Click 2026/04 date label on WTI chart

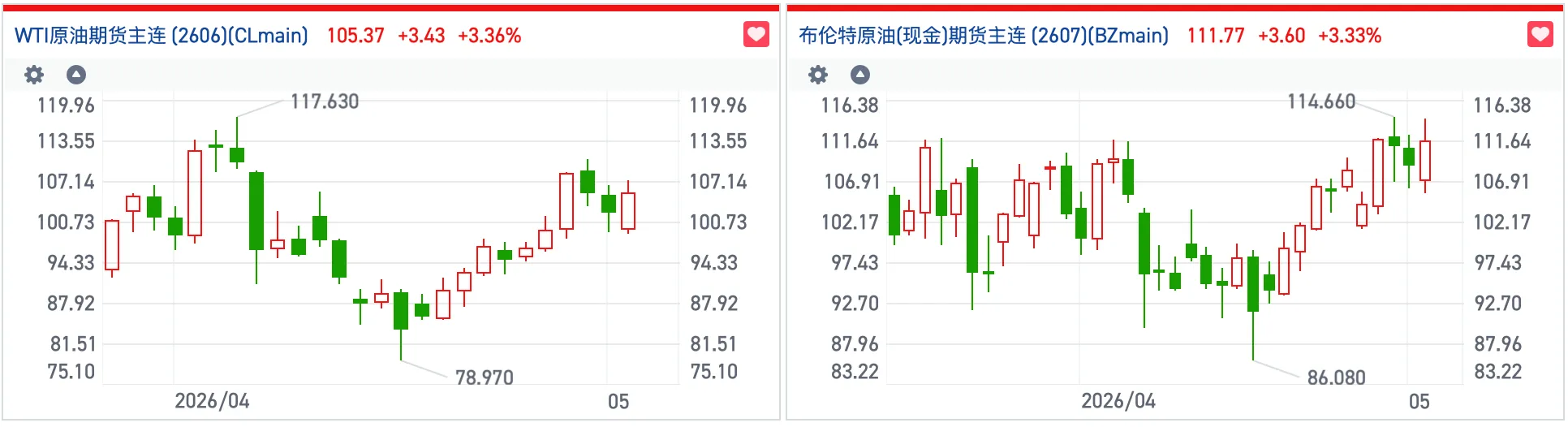pos(213,401)
